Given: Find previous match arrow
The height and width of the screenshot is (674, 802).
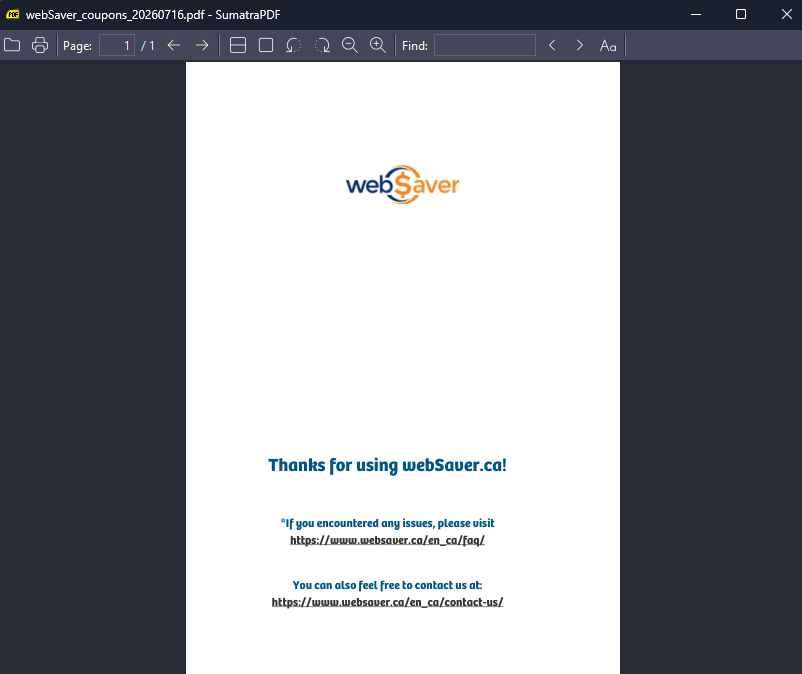Looking at the screenshot, I should tap(552, 46).
